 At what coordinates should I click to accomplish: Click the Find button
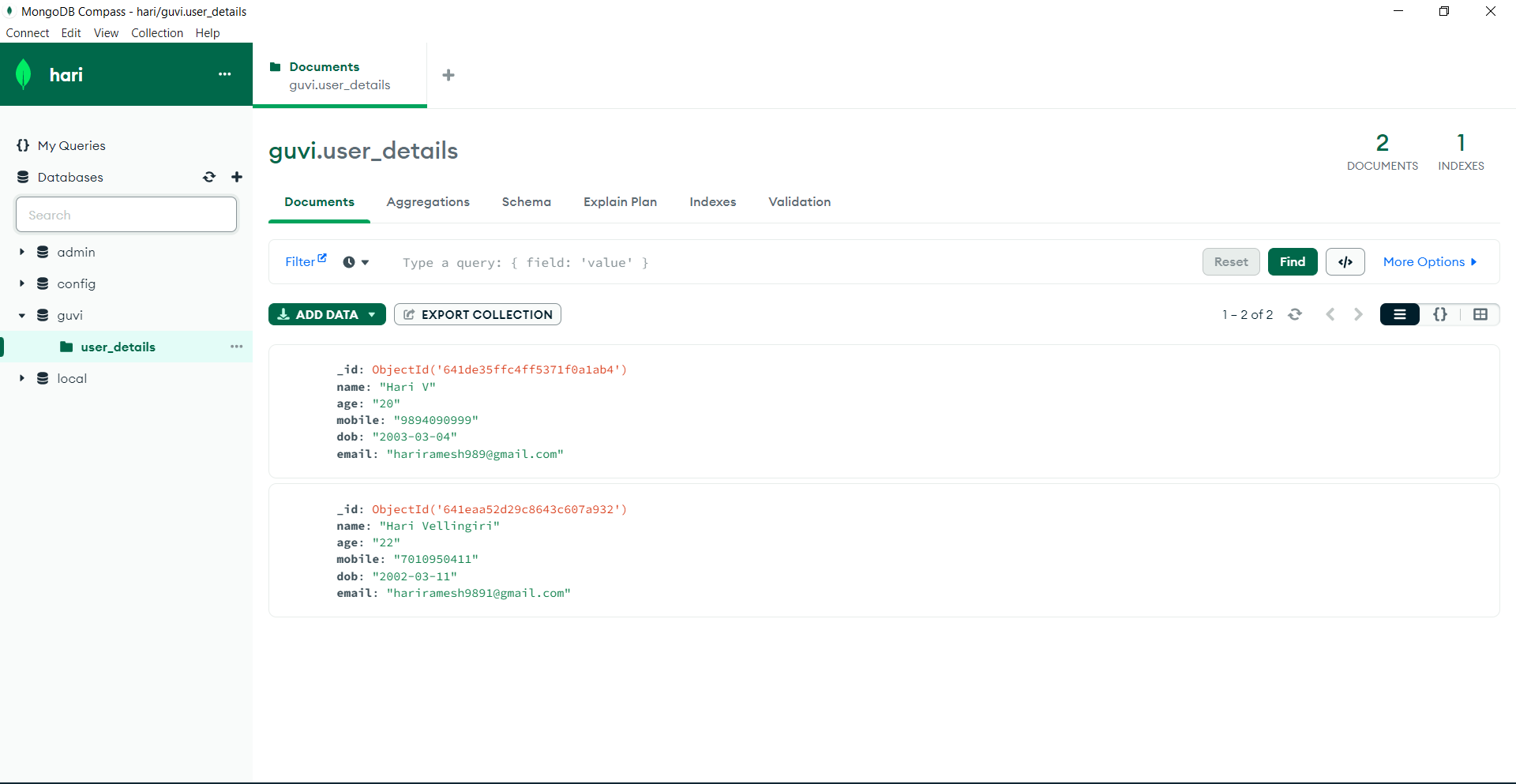tap(1292, 261)
